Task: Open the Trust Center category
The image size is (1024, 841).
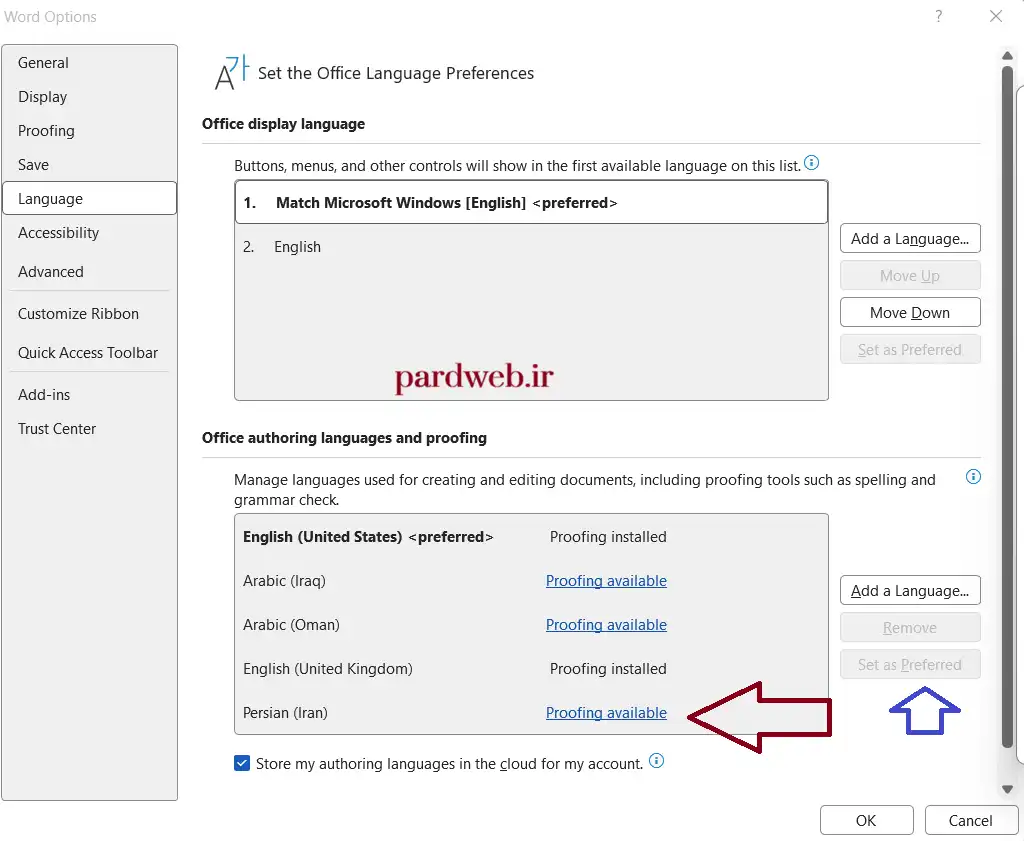Action: (x=89, y=429)
